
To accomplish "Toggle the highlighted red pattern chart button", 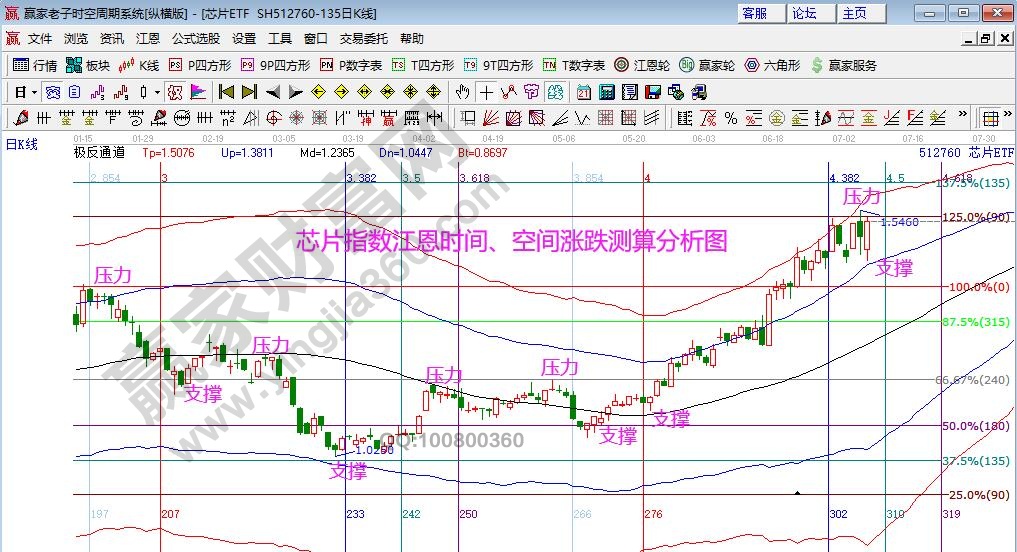I will pos(175,92).
